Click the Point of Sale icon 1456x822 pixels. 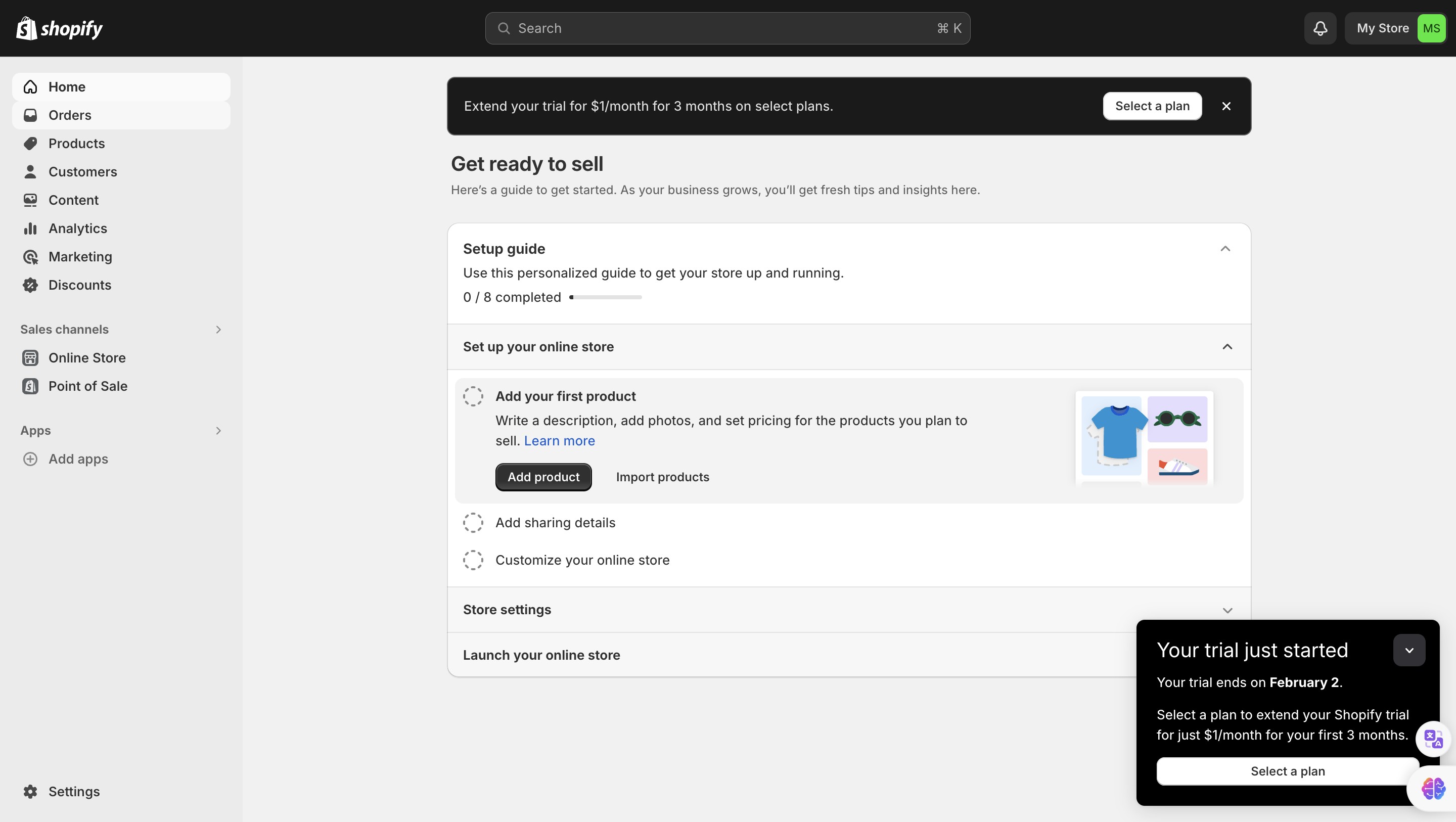[30, 386]
